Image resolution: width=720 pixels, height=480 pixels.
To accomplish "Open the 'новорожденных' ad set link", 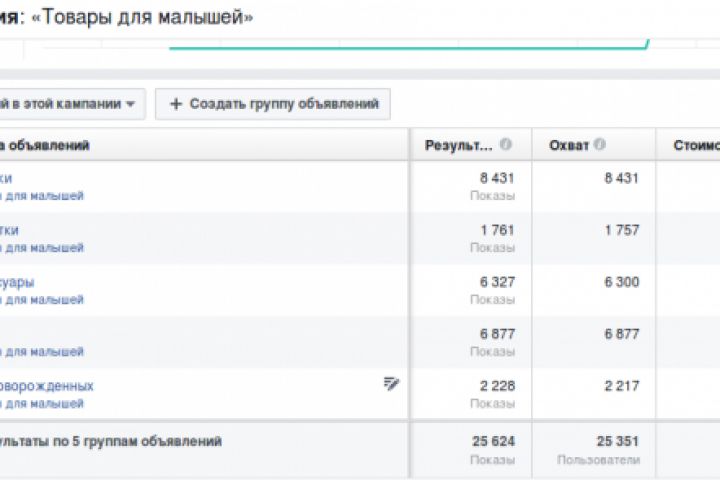I will pyautogui.click(x=48, y=385).
